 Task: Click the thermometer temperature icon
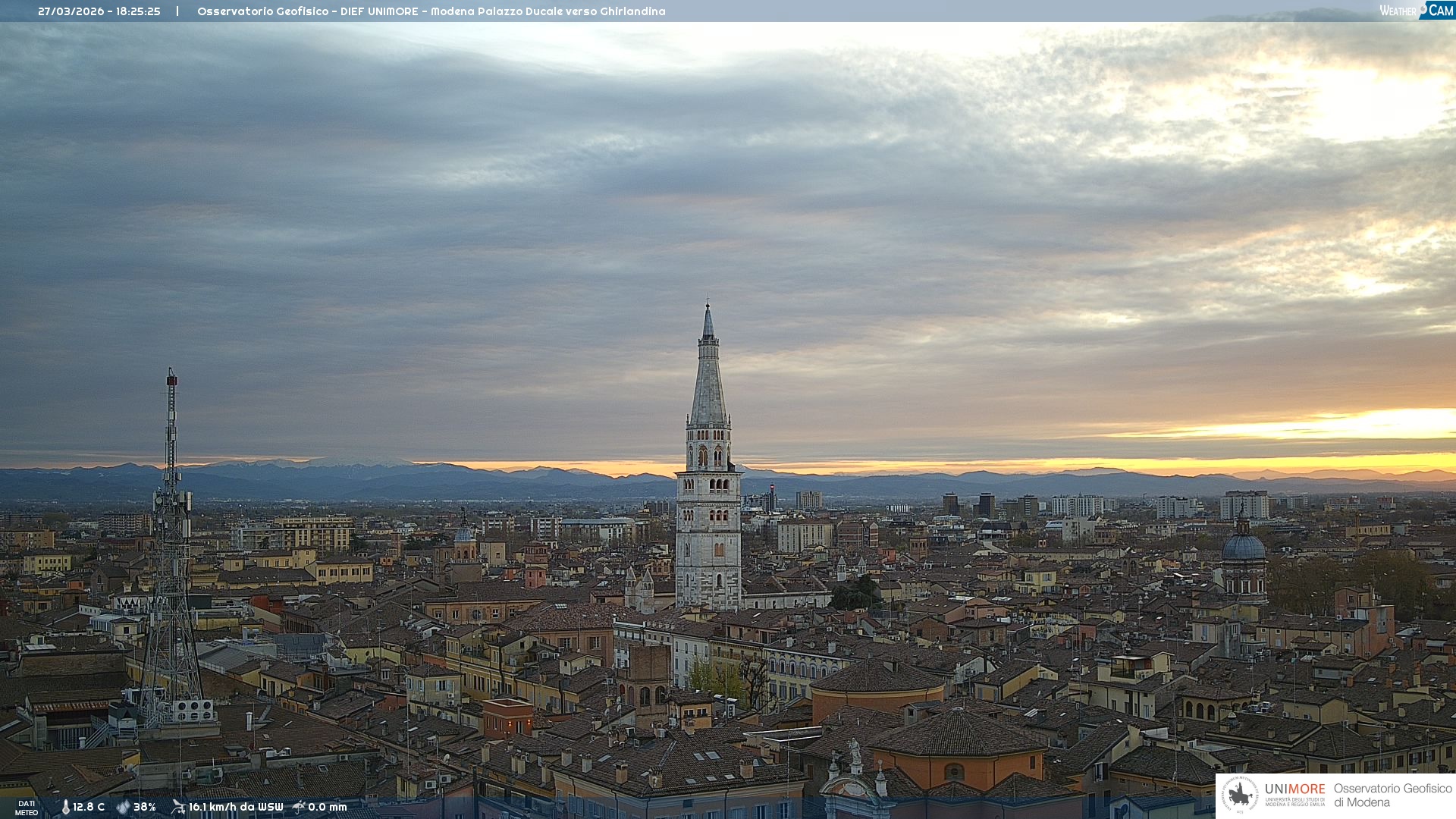click(66, 807)
